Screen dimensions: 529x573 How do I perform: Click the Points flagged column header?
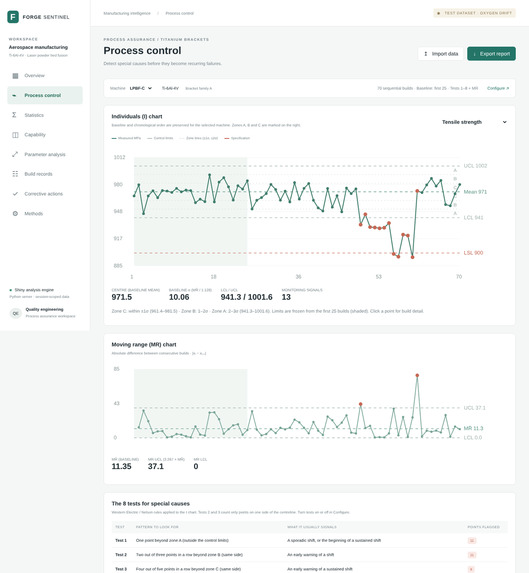coord(483,527)
